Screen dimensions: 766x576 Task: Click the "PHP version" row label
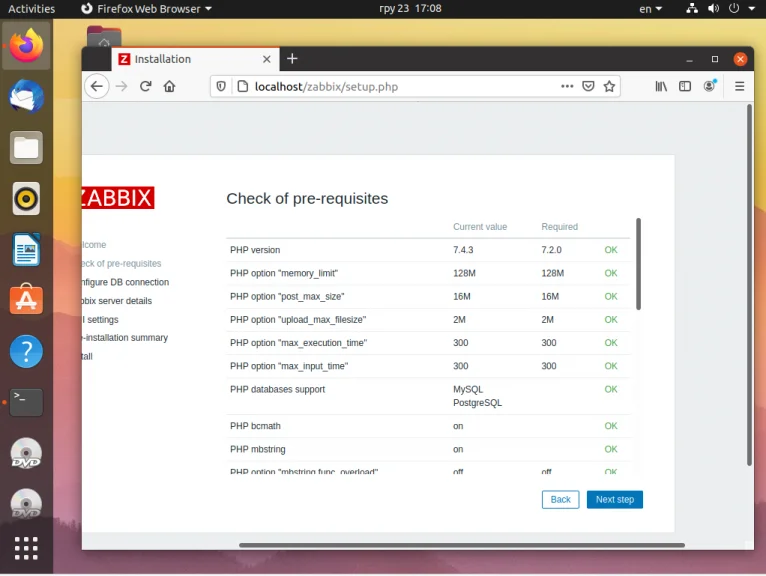[255, 250]
